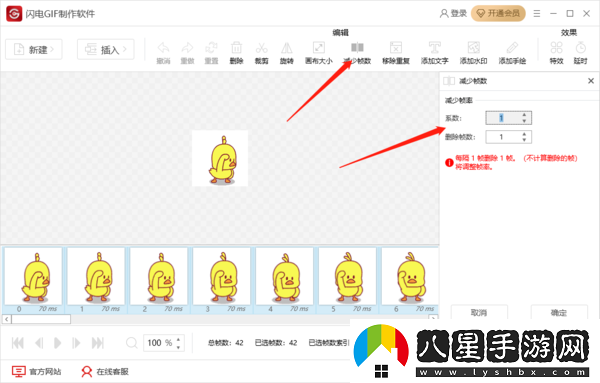Open the Reduce Frames (减少帧数) tool
Screen dimensions: 600x383
click(357, 52)
